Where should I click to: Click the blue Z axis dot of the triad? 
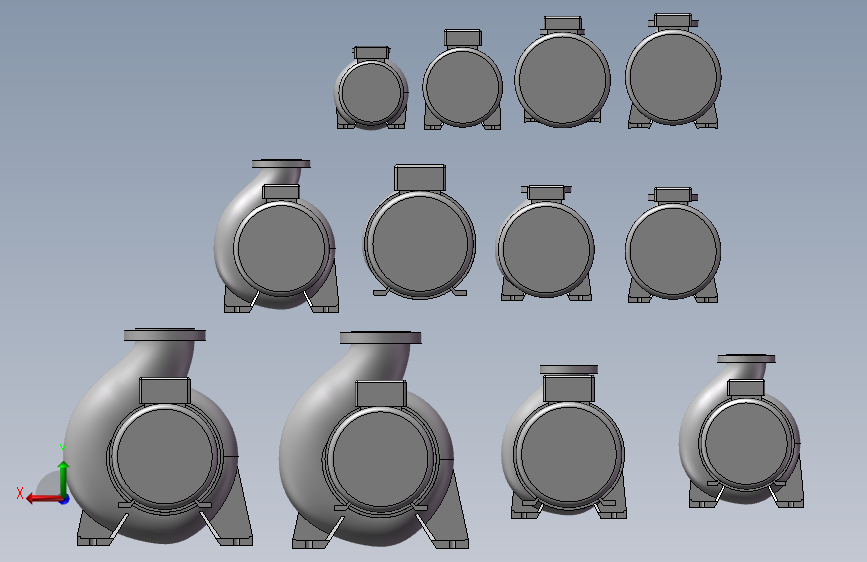coord(65,500)
